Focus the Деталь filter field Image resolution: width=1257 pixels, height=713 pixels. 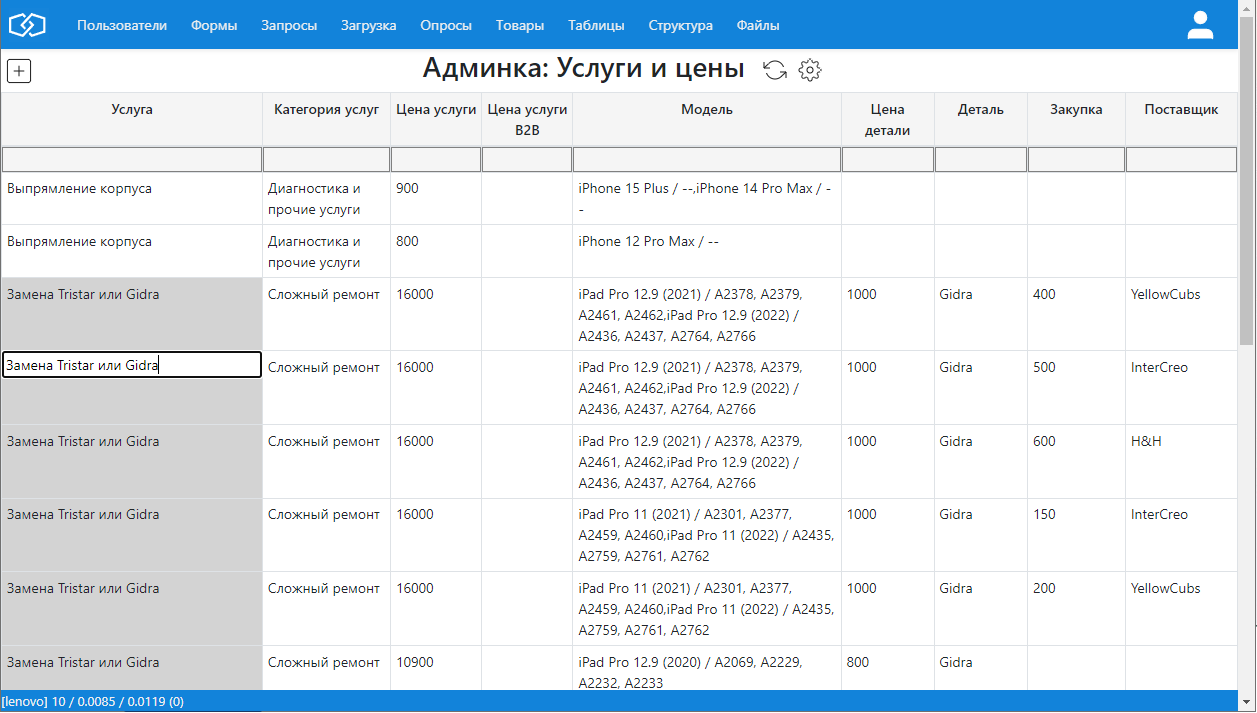[x=981, y=160]
